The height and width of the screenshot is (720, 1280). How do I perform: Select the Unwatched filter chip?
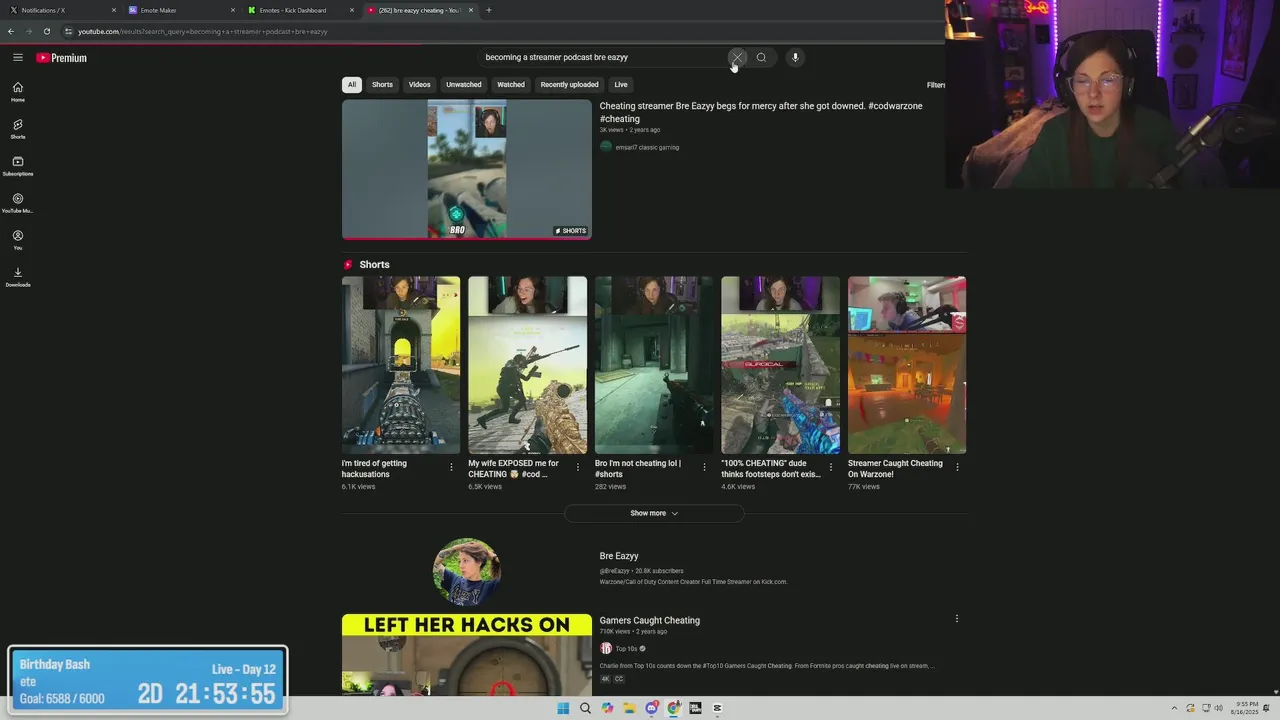[464, 85]
